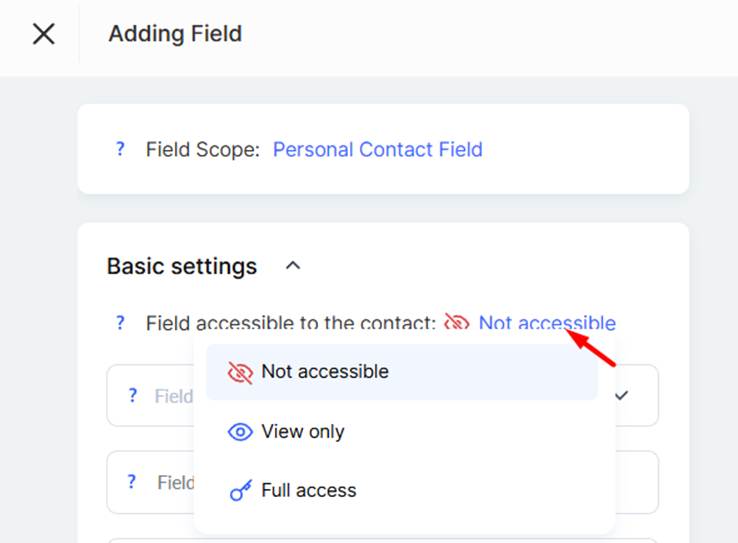Screen dimensions: 738x543
Task: Click help icon in second Field input row
Action: click(132, 482)
